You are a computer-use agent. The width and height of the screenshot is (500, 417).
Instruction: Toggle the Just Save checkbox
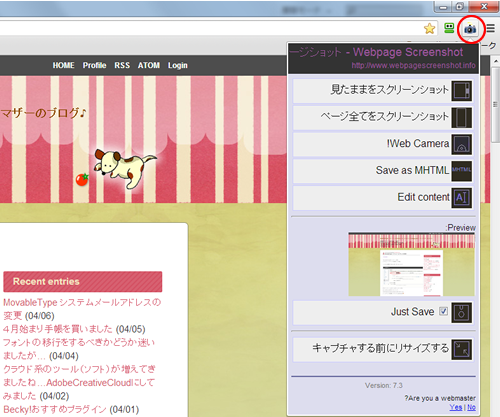(443, 311)
